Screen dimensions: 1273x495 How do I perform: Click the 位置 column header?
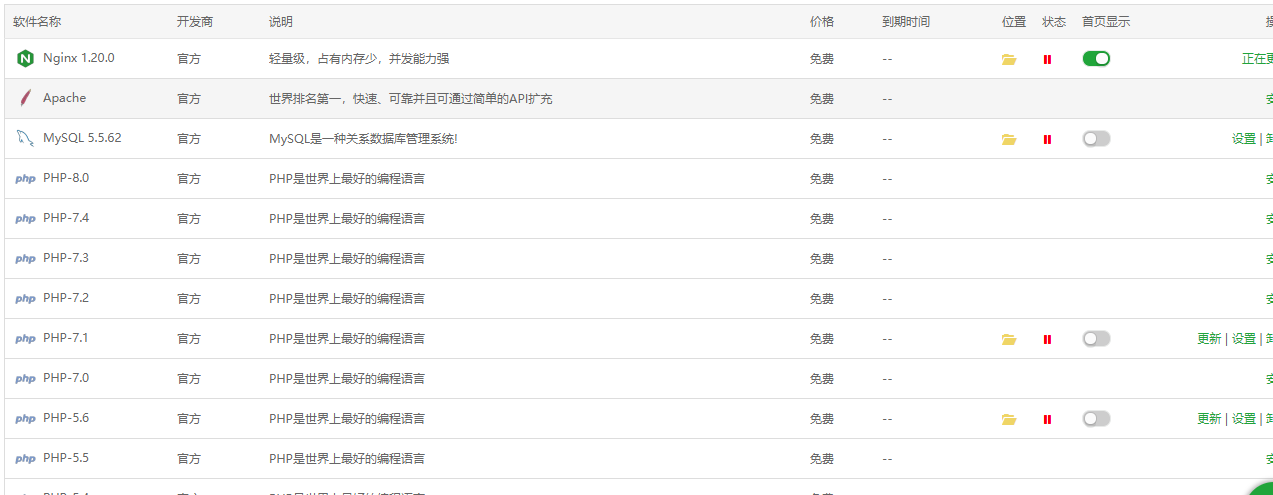tap(1014, 22)
